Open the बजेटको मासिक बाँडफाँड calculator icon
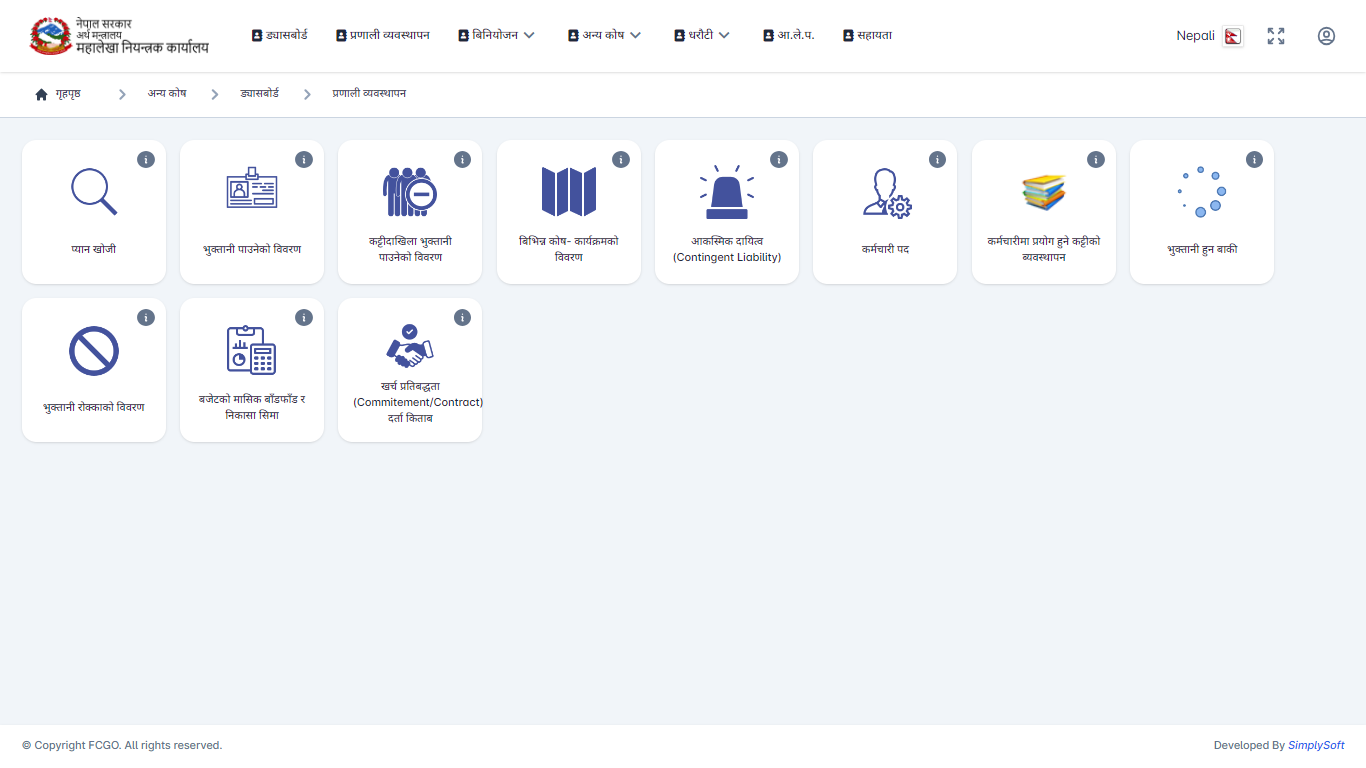1366x768 pixels. pos(251,350)
